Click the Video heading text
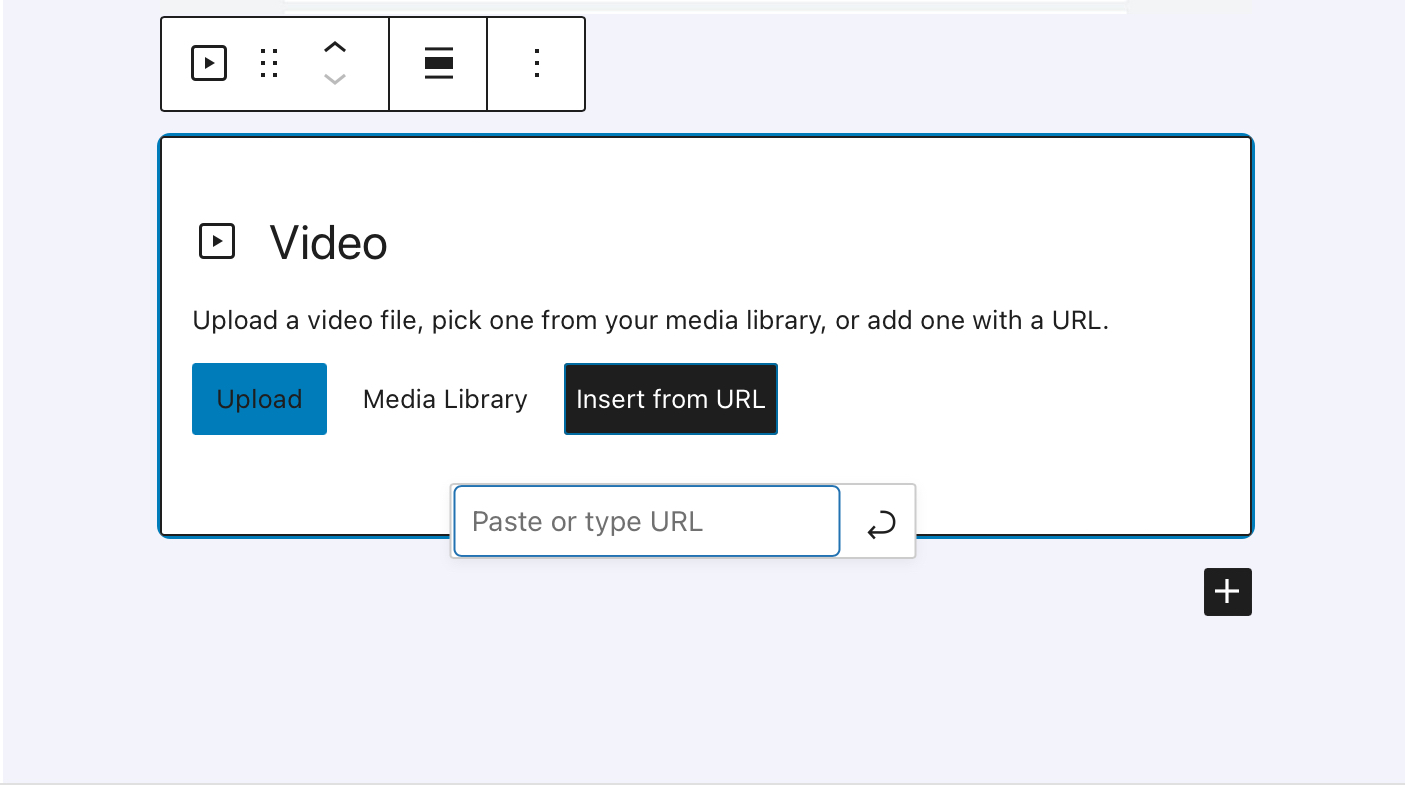The image size is (1405, 785). [328, 243]
